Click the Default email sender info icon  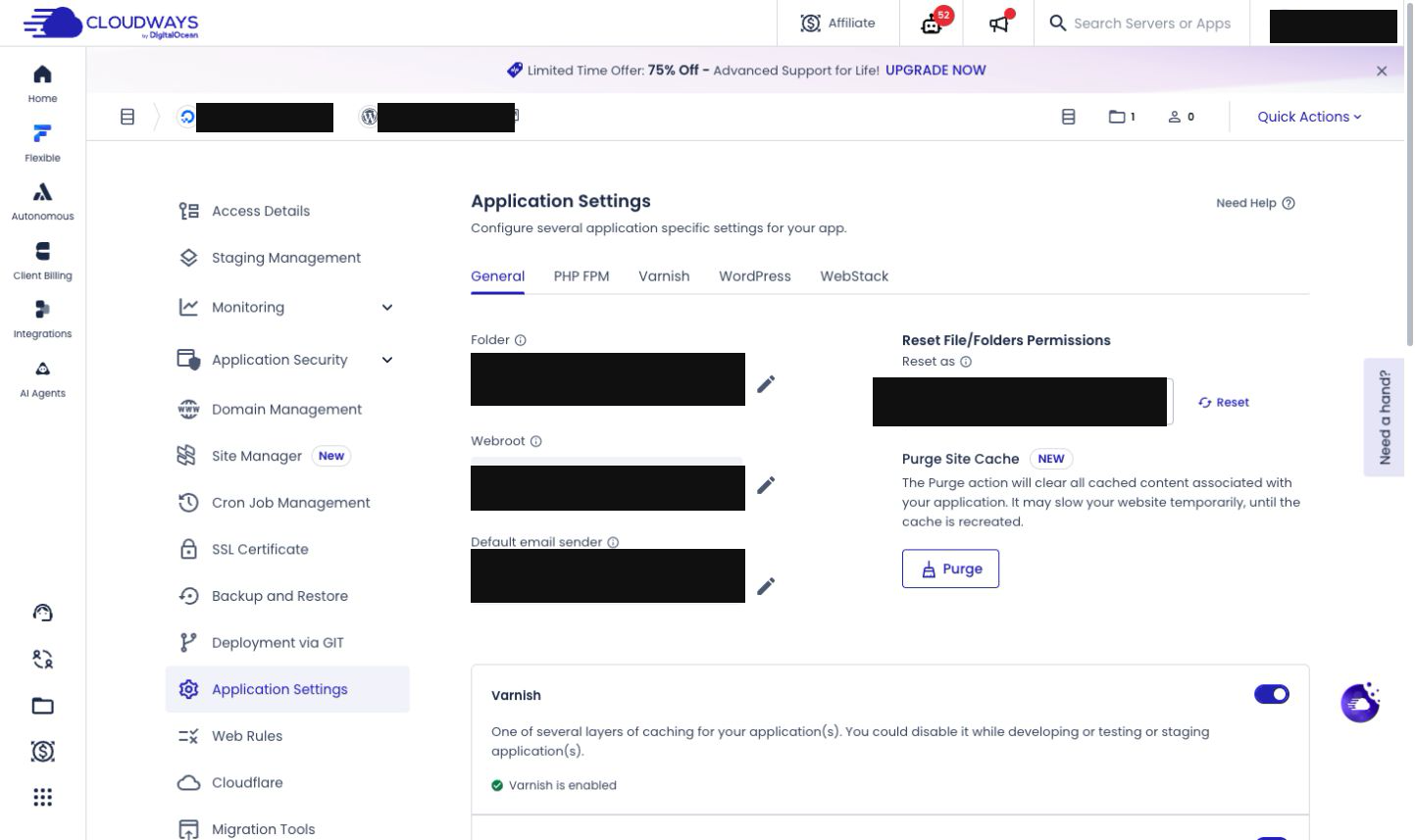click(x=613, y=542)
